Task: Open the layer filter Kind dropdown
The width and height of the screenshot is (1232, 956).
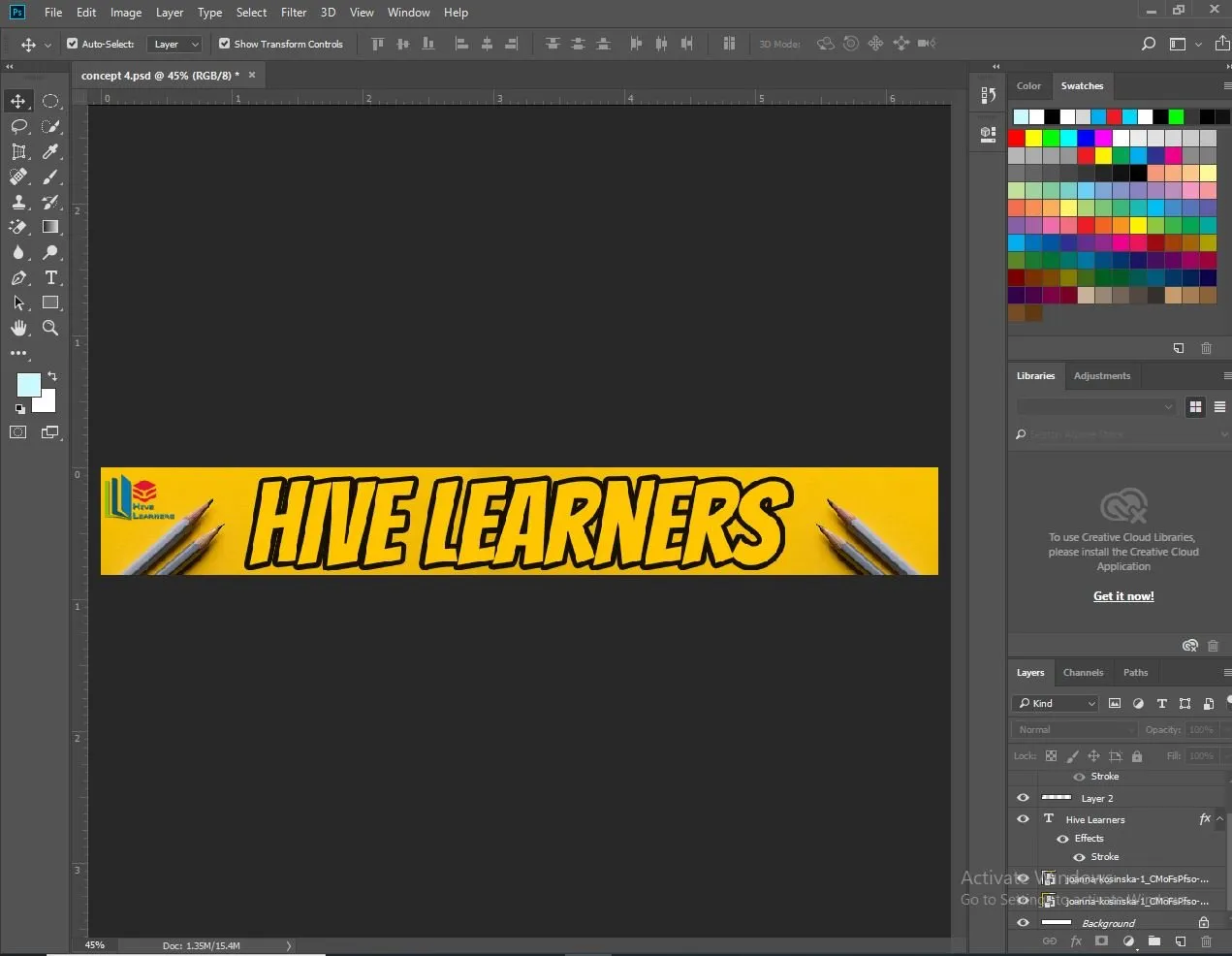Action: point(1055,703)
